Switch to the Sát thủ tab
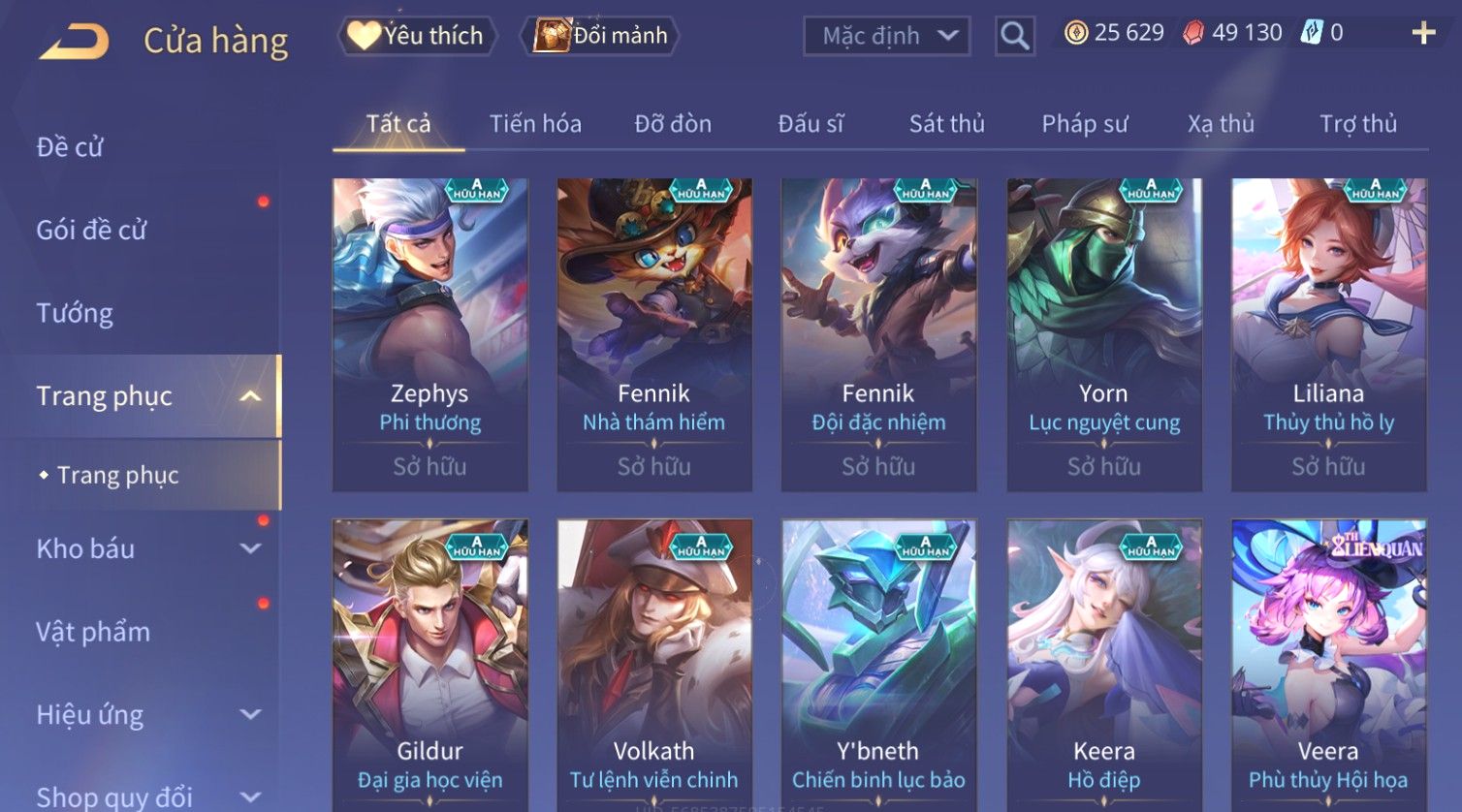1462x812 pixels. [x=946, y=124]
